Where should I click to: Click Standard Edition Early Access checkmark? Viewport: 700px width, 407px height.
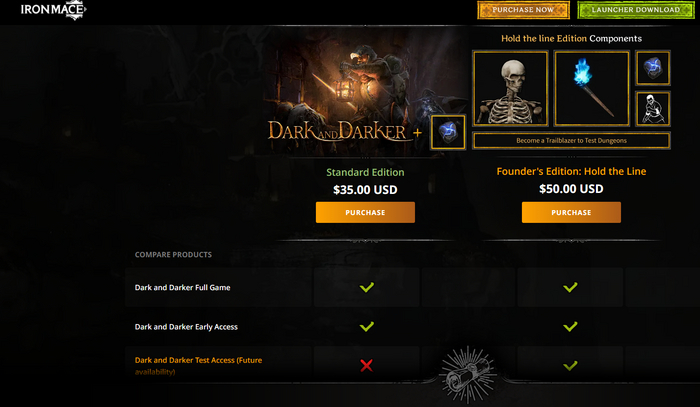[367, 326]
